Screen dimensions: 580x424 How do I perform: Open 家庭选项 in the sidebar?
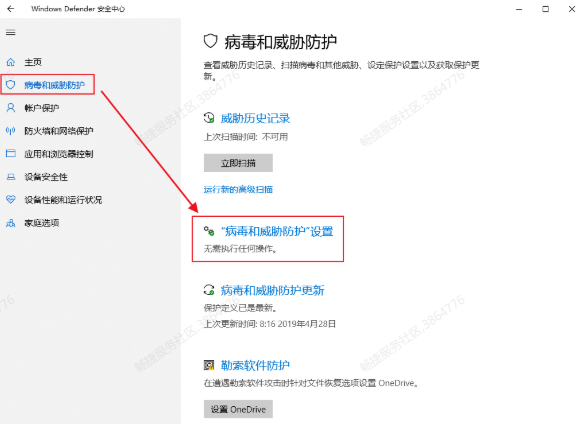coord(41,223)
